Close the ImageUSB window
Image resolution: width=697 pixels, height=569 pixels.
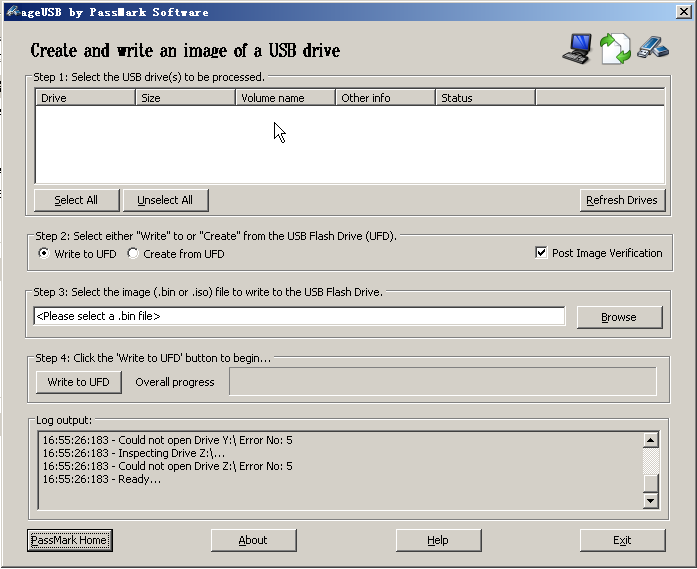[x=684, y=12]
